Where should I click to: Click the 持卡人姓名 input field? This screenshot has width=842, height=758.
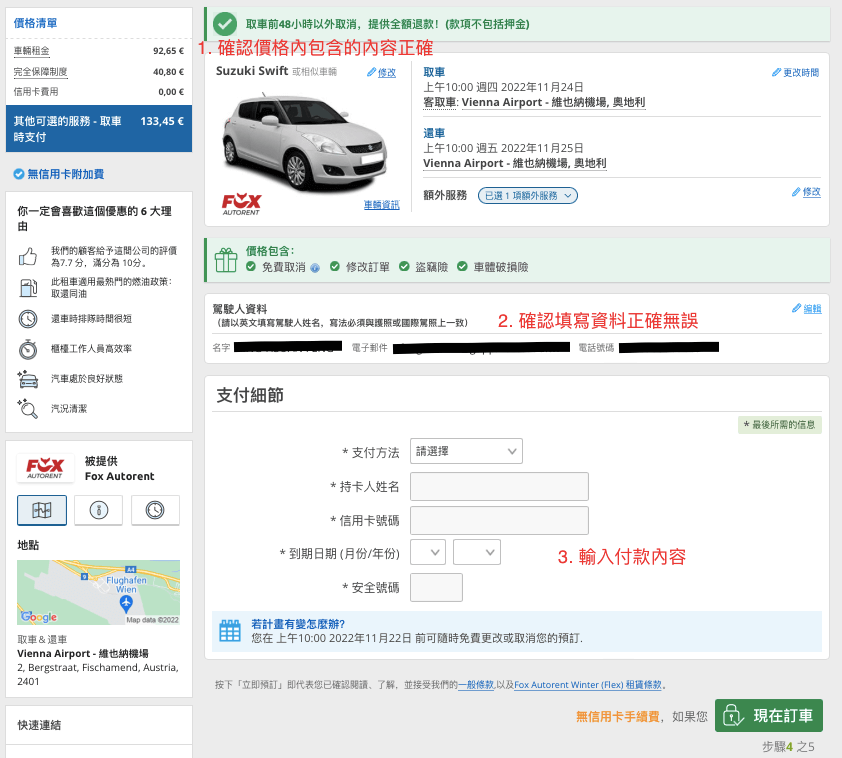(x=499, y=486)
